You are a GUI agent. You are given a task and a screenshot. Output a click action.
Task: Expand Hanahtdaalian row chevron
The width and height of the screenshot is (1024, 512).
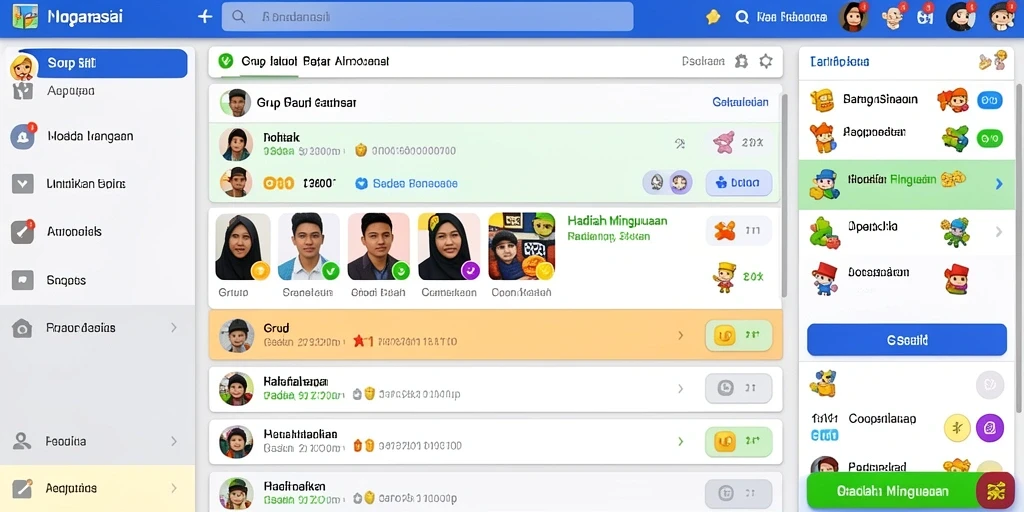680,441
